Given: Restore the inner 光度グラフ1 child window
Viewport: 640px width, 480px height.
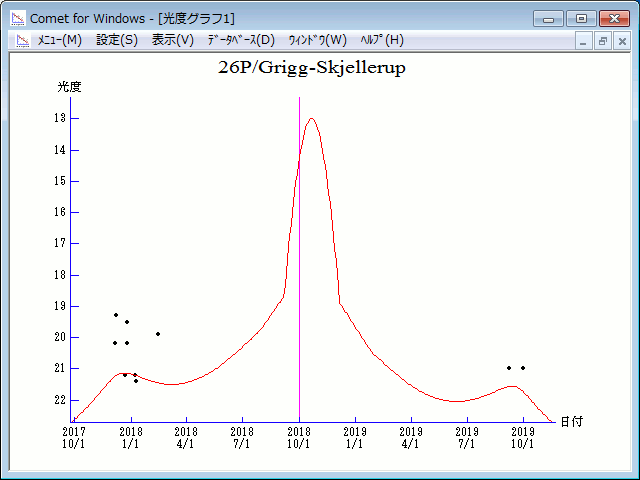Looking at the screenshot, I should point(603,41).
